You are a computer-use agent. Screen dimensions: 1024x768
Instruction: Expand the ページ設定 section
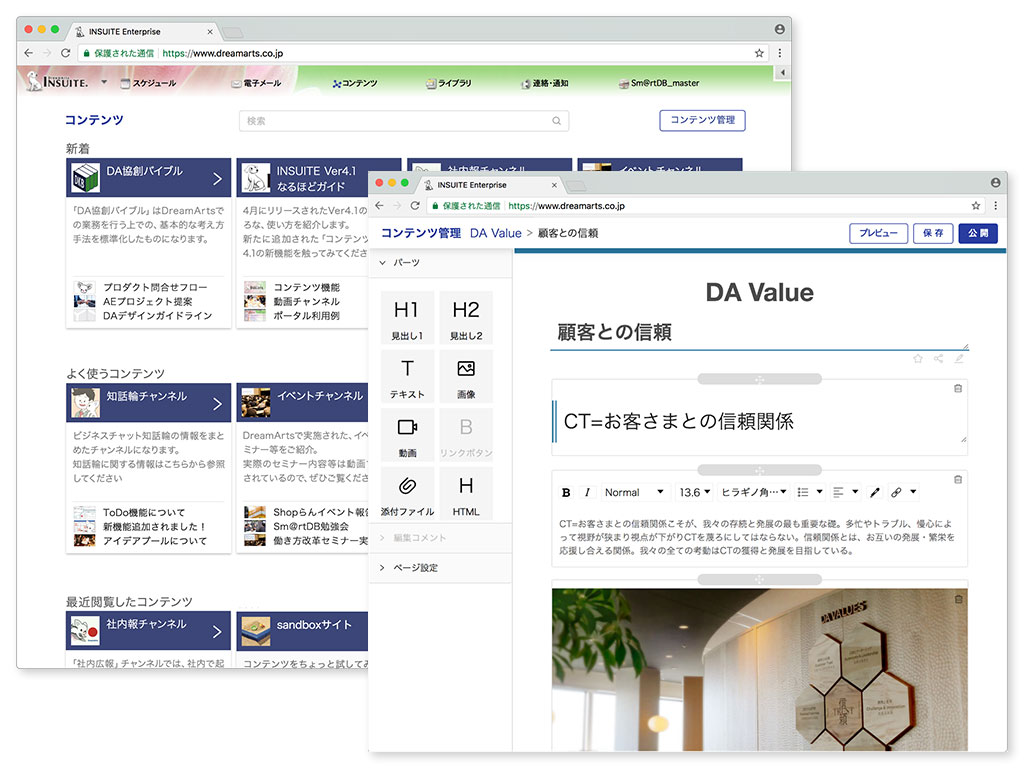point(441,568)
